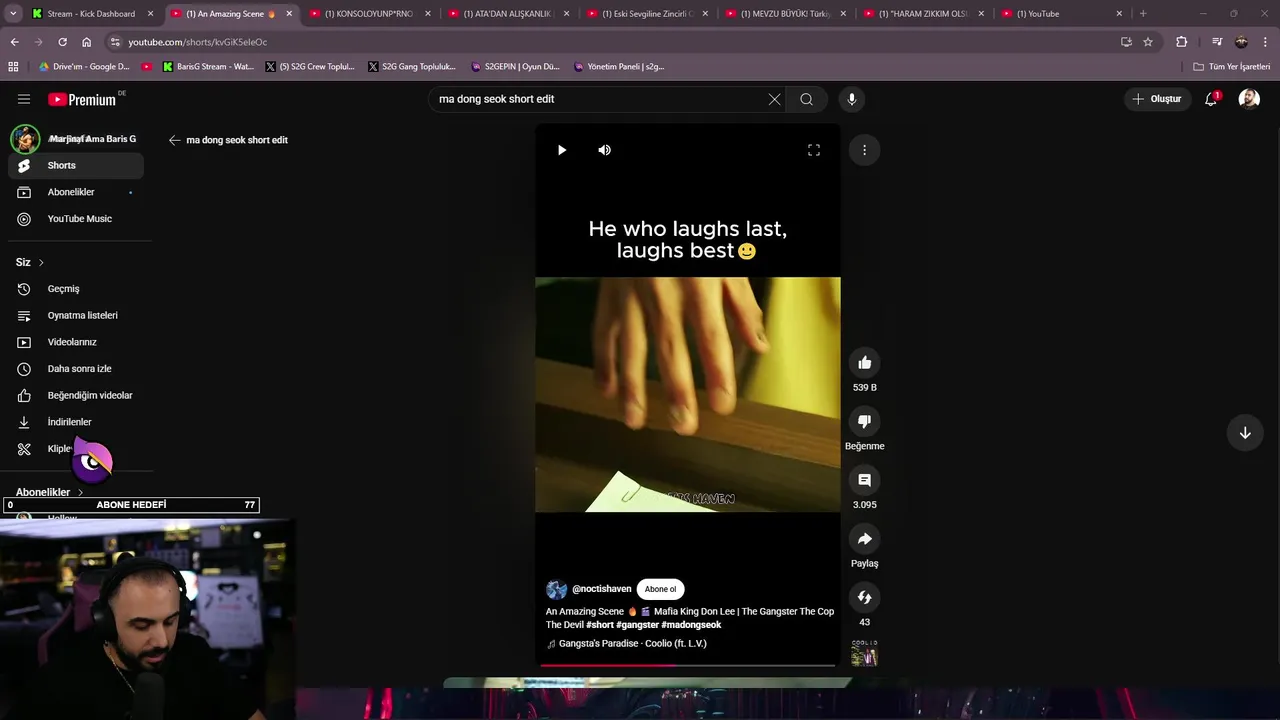Like the Short with thumbs up
Screen dimensions: 1280x720
coord(865,363)
